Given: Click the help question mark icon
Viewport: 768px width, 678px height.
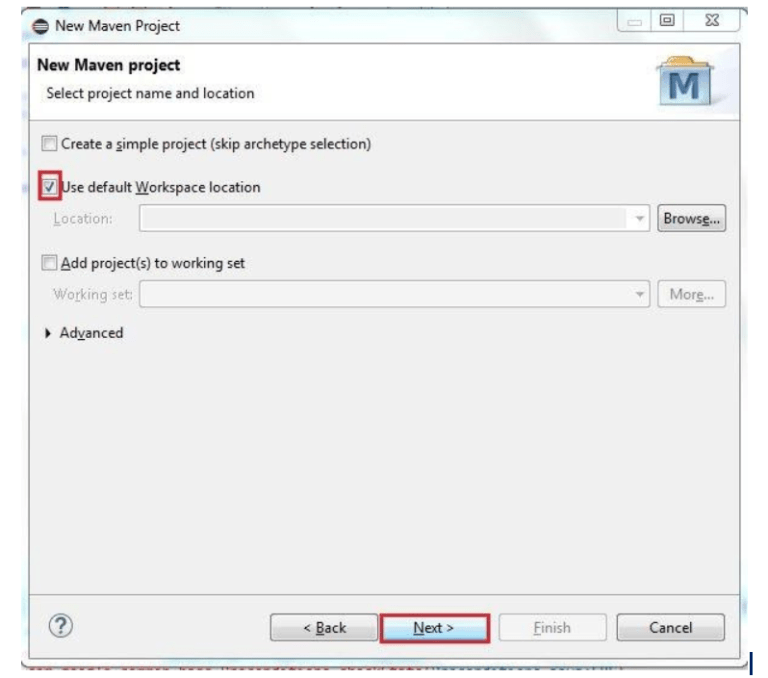Looking at the screenshot, I should 61,626.
